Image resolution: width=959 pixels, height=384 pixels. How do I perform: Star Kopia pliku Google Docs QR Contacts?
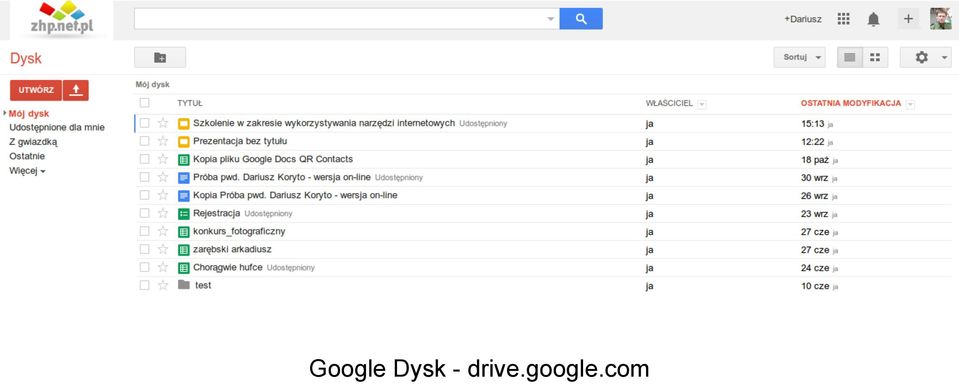pyautogui.click(x=163, y=159)
